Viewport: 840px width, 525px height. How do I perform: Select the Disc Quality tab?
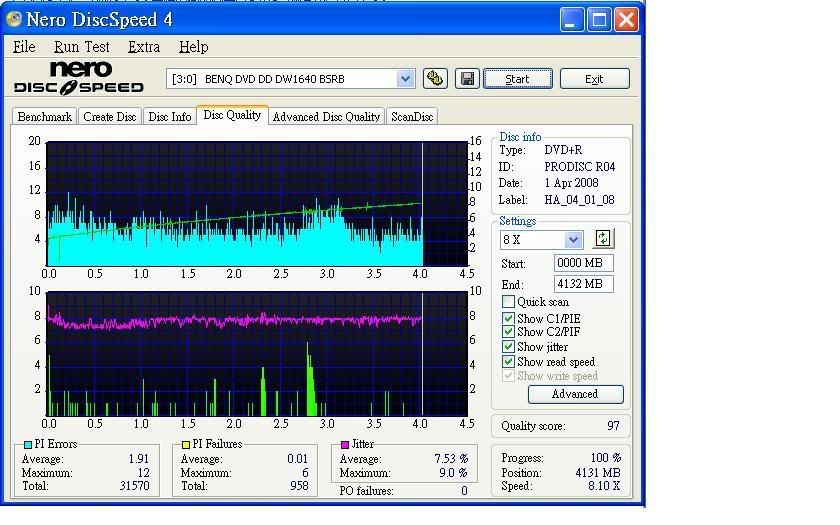(232, 115)
